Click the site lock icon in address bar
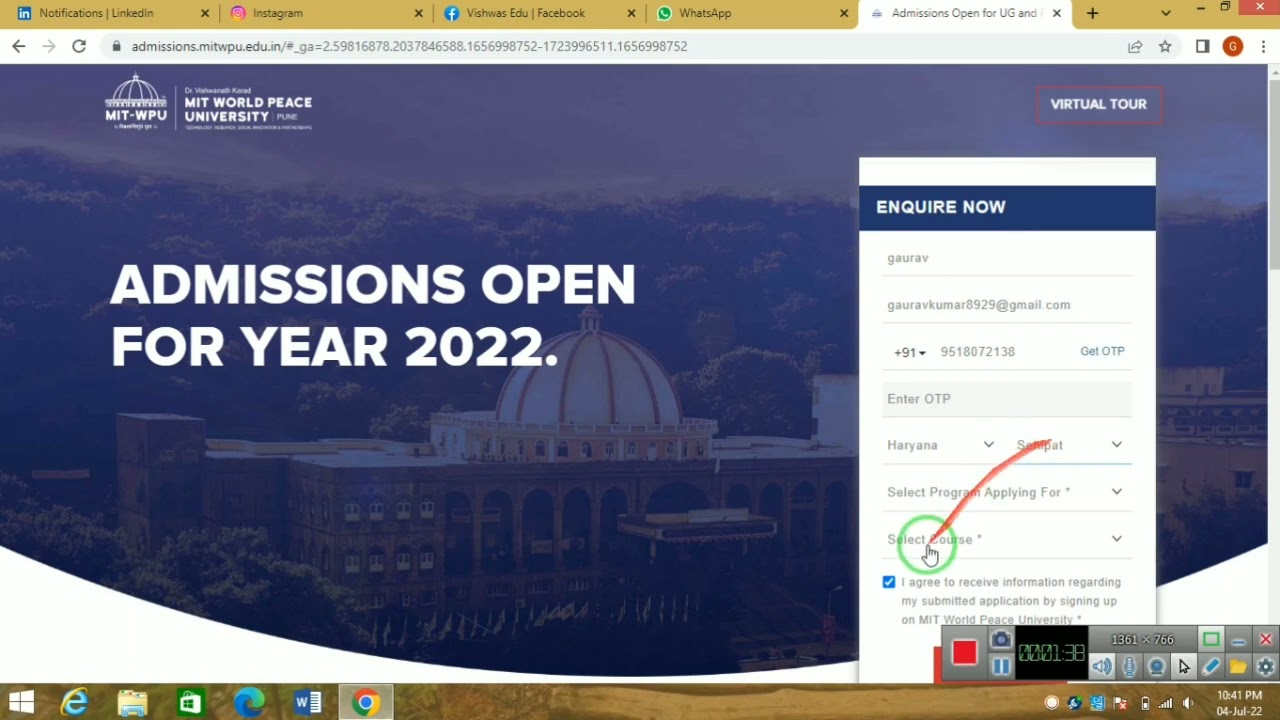 pyautogui.click(x=116, y=46)
